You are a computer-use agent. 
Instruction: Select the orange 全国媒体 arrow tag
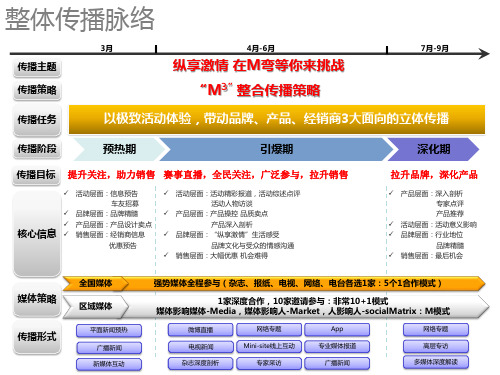96,283
